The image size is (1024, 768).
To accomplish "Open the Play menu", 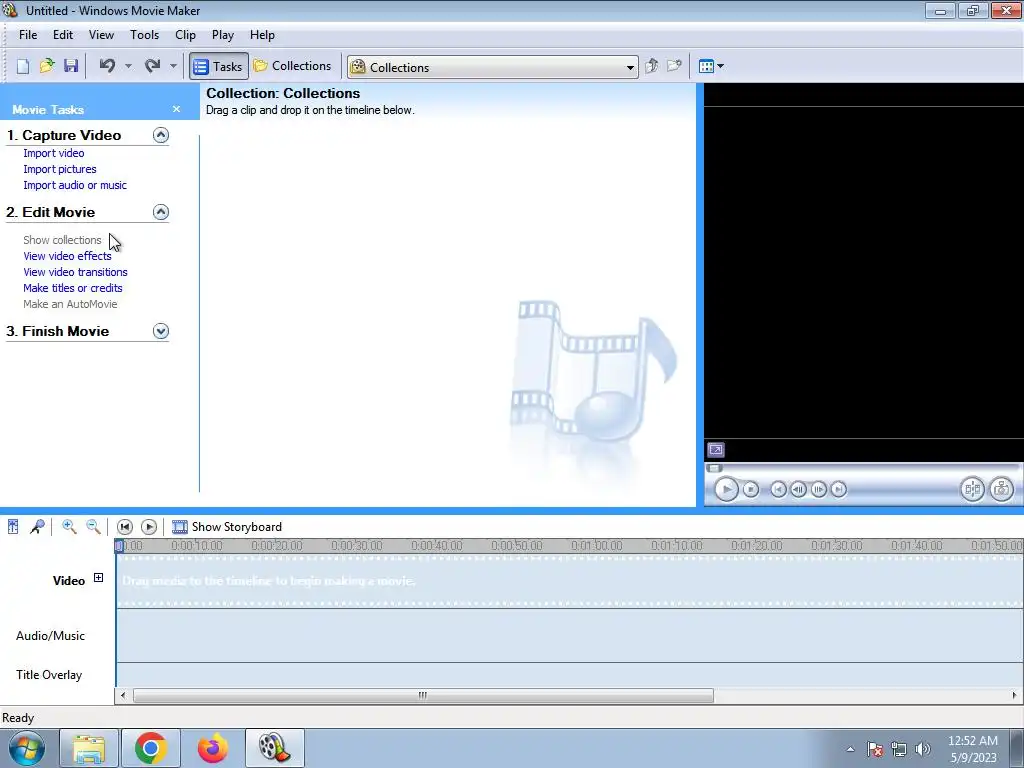I will 223,35.
